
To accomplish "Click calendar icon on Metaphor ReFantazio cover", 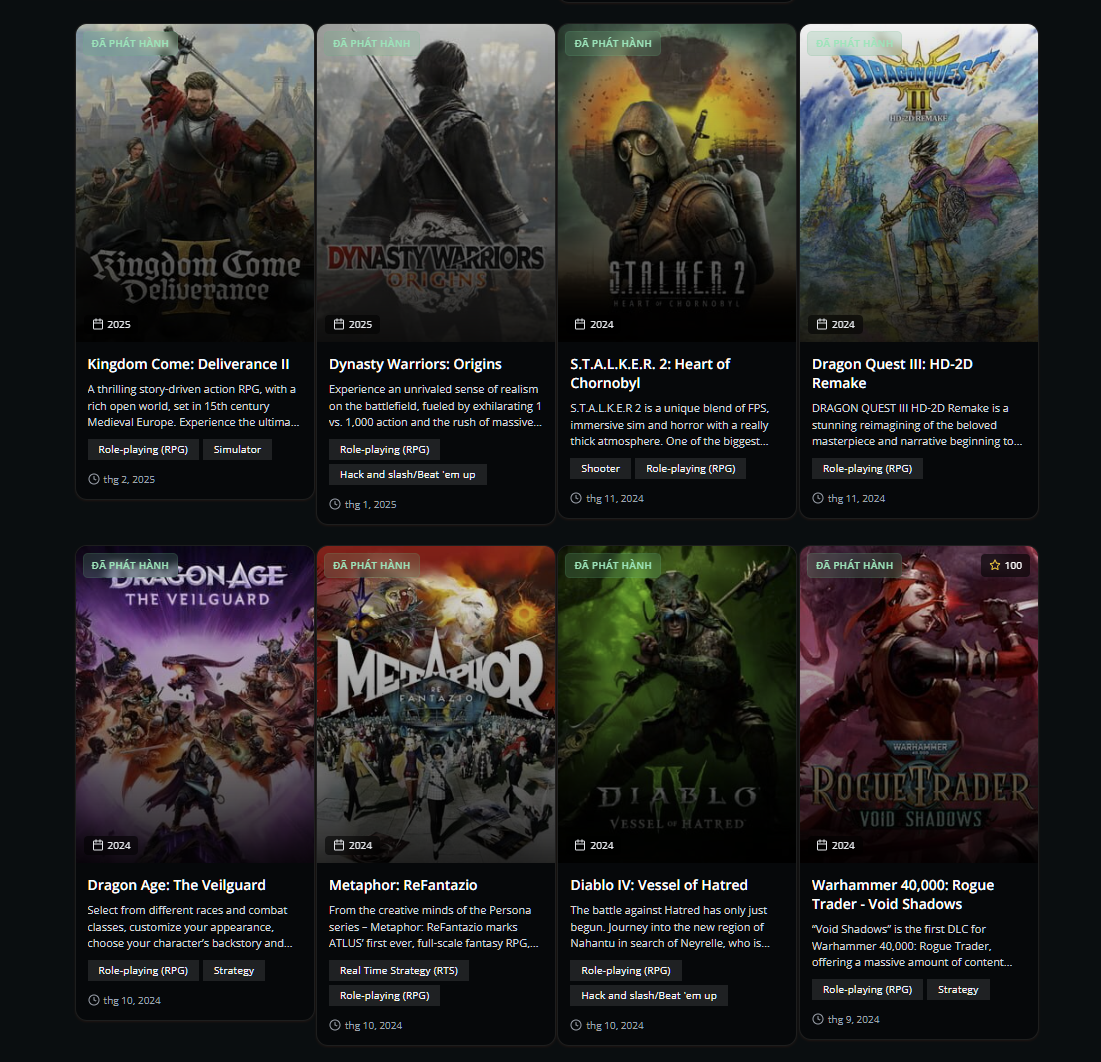I will tap(339, 846).
